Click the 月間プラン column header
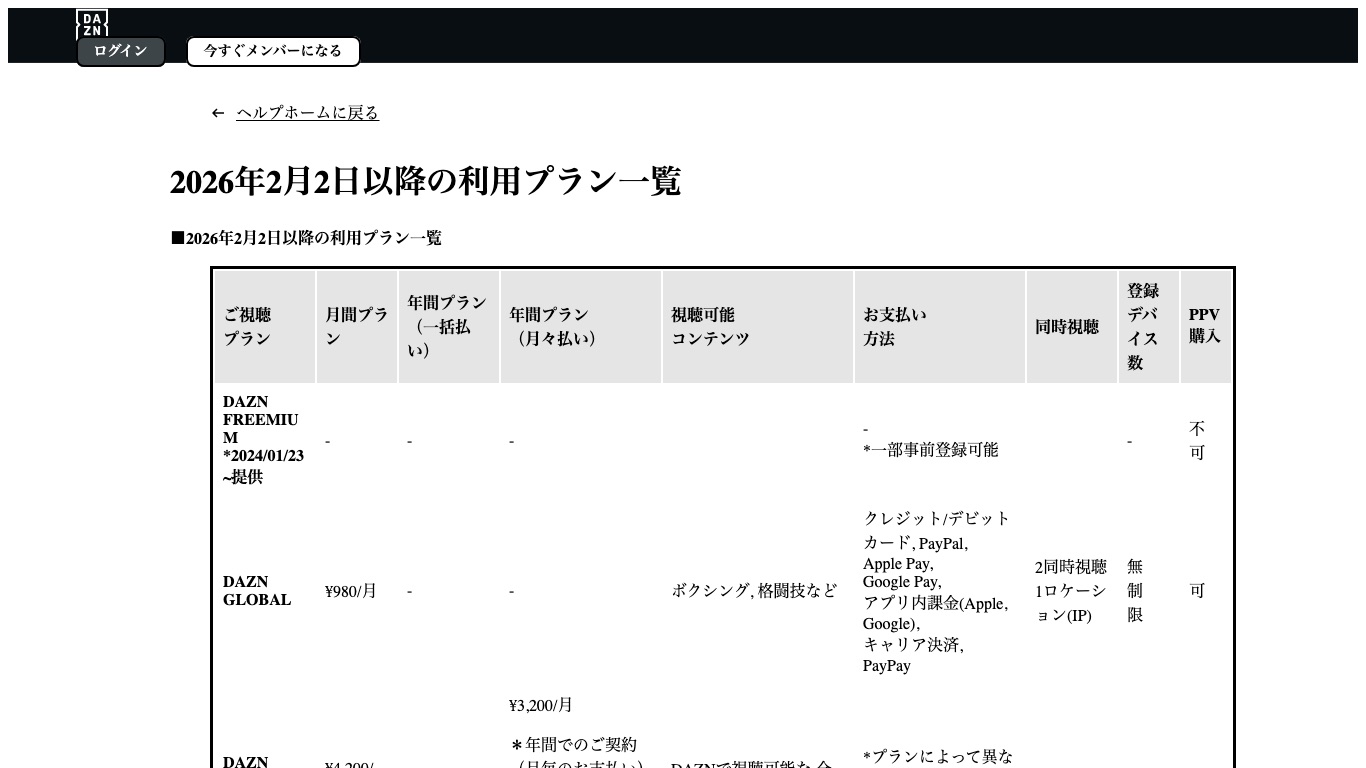The height and width of the screenshot is (768, 1366). [357, 327]
